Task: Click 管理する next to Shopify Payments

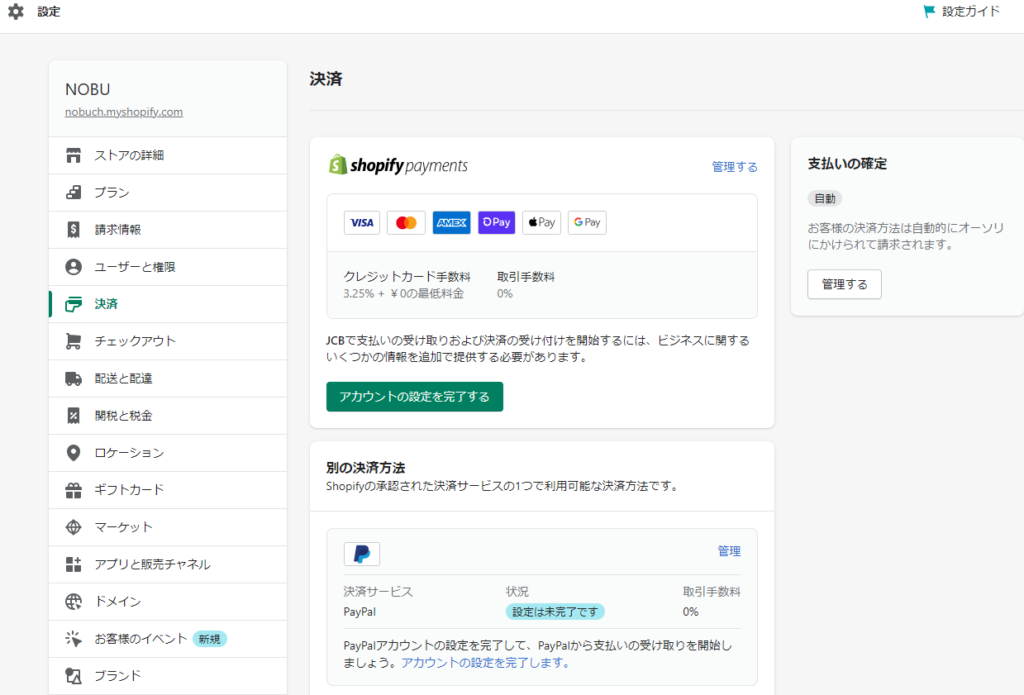Action: 735,166
